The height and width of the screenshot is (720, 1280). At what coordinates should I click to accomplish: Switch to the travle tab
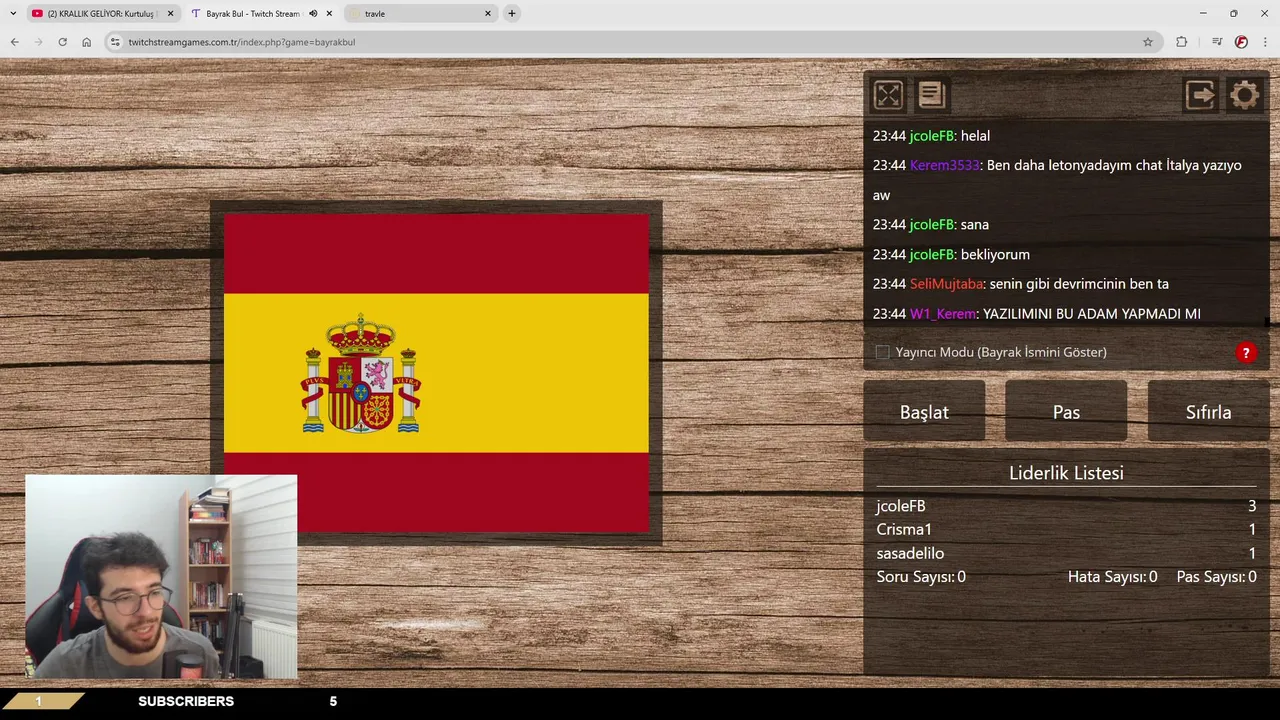[x=421, y=14]
